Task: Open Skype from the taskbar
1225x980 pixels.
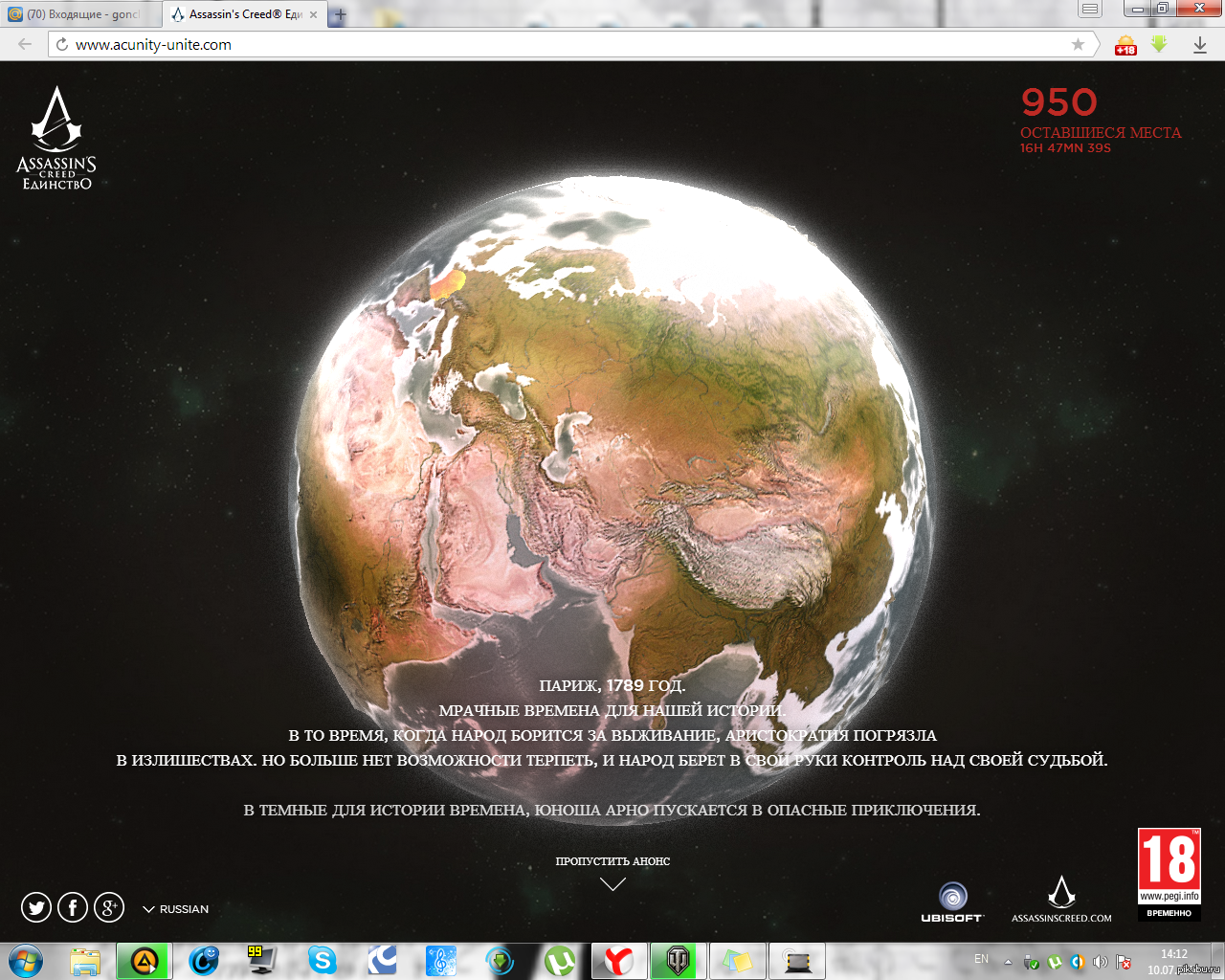Action: tap(323, 960)
